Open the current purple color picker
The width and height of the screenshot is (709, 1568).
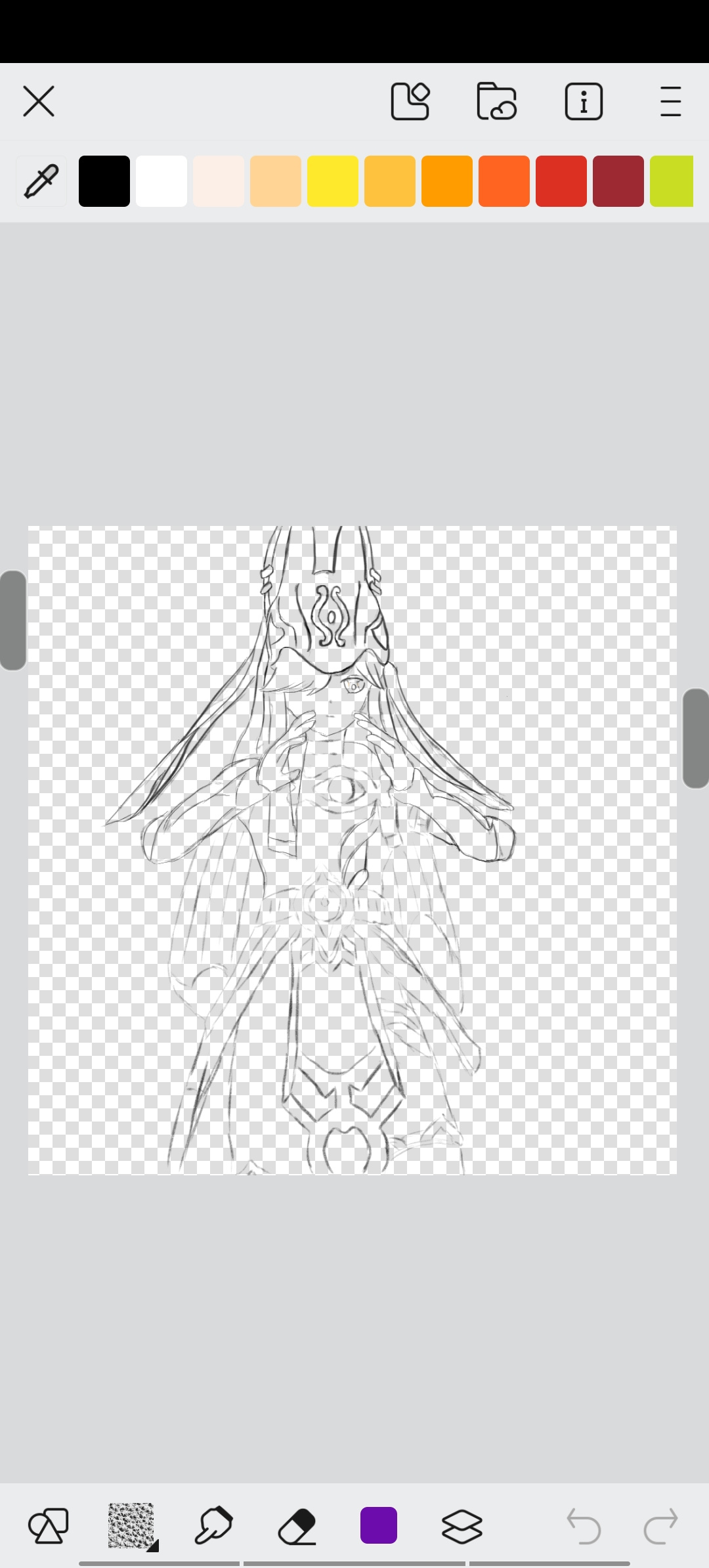pyautogui.click(x=379, y=1525)
